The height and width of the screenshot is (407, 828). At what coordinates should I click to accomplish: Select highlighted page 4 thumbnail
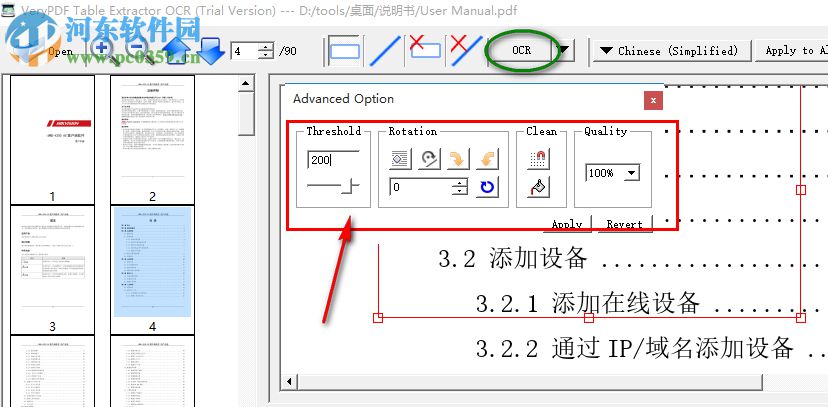click(153, 270)
